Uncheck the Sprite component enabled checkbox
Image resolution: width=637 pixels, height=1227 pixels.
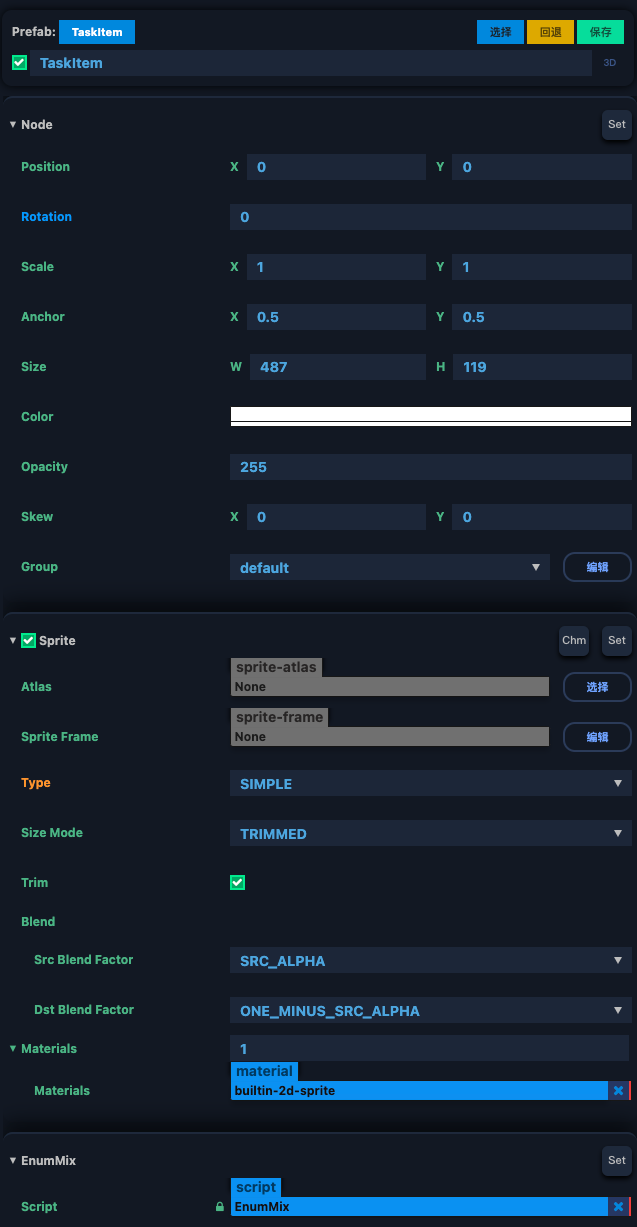point(28,641)
